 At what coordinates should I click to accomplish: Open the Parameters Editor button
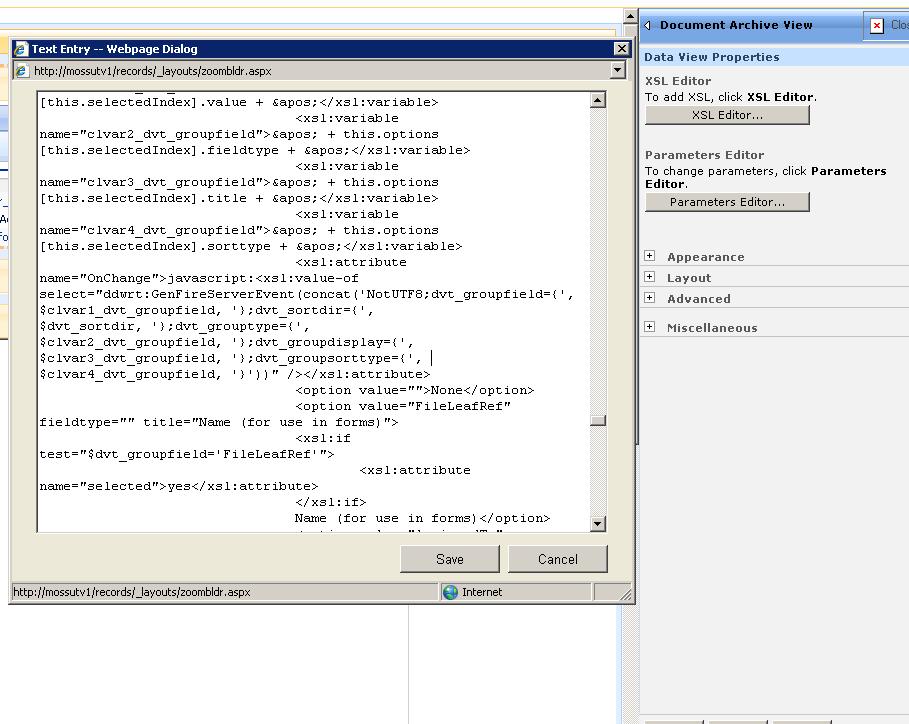tap(727, 202)
